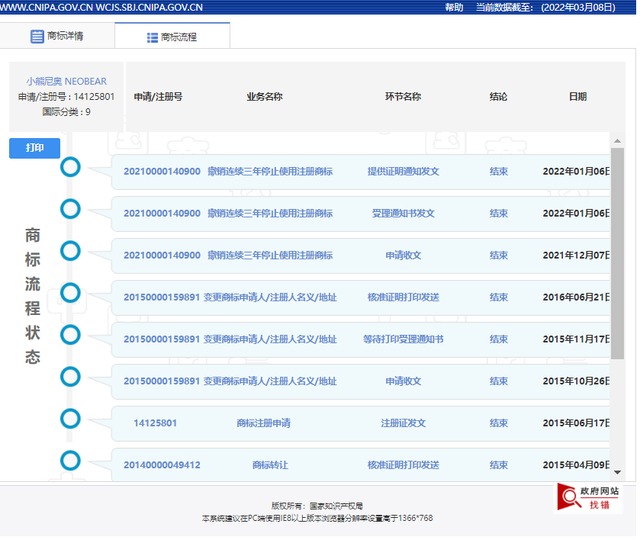Click 结束 in the 注册证发文 row
The image size is (640, 540).
pos(499,423)
